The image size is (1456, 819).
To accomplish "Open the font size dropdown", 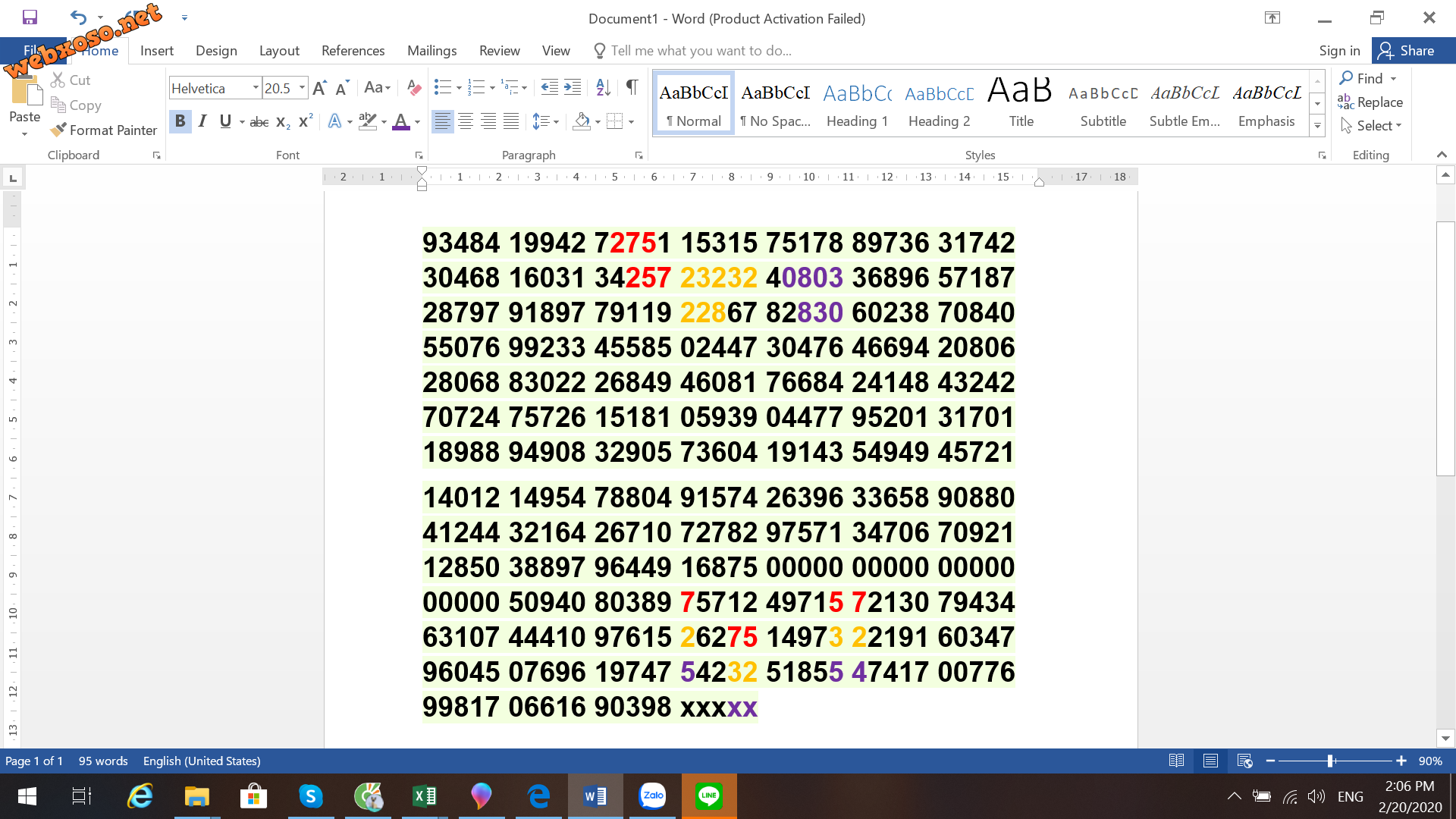I will (x=302, y=88).
